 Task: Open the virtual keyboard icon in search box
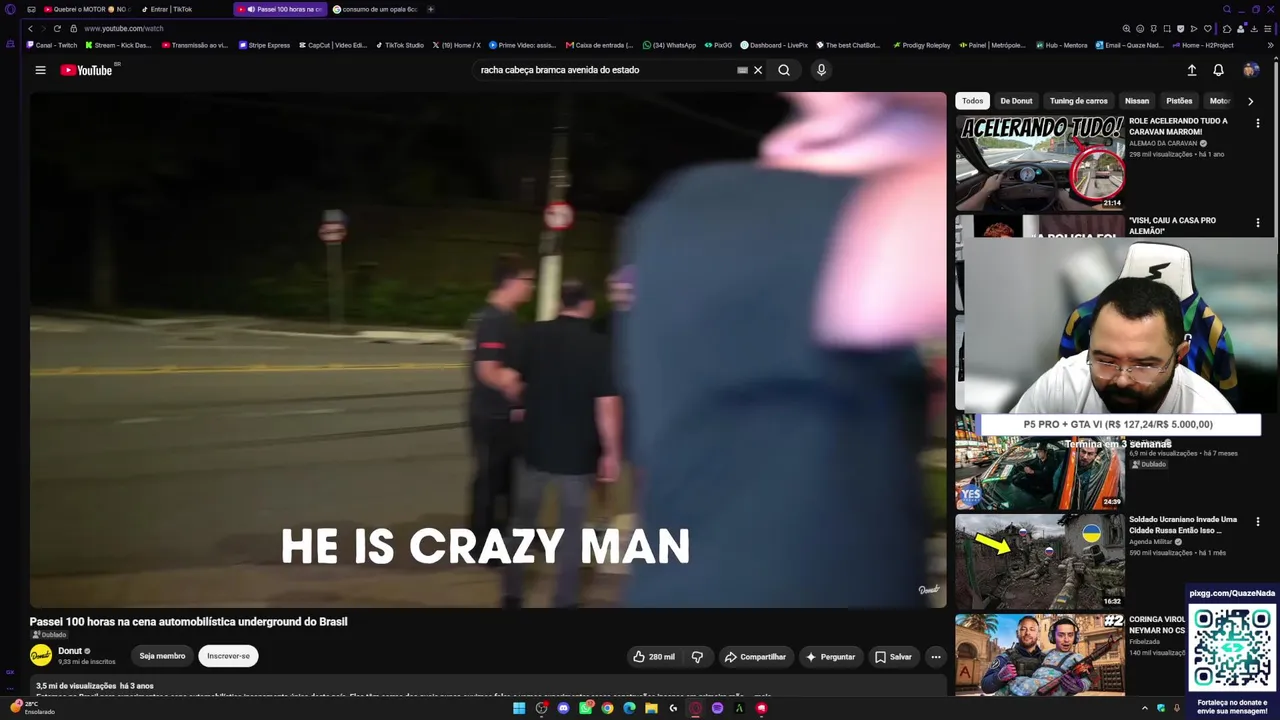click(x=742, y=70)
